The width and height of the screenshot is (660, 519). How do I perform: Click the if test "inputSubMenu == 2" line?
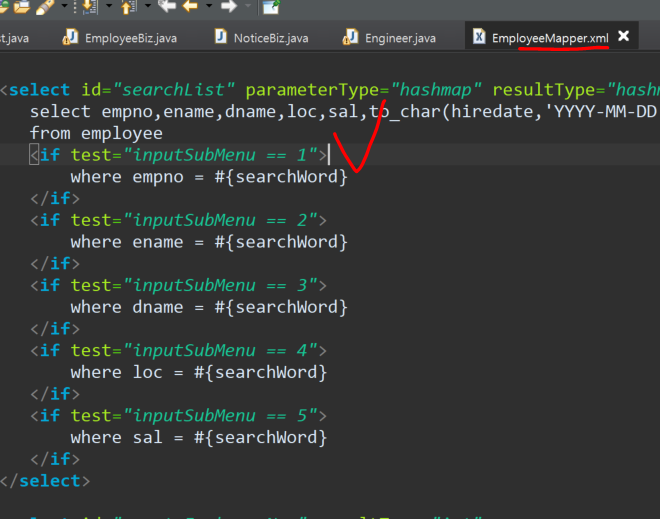[x=179, y=220]
